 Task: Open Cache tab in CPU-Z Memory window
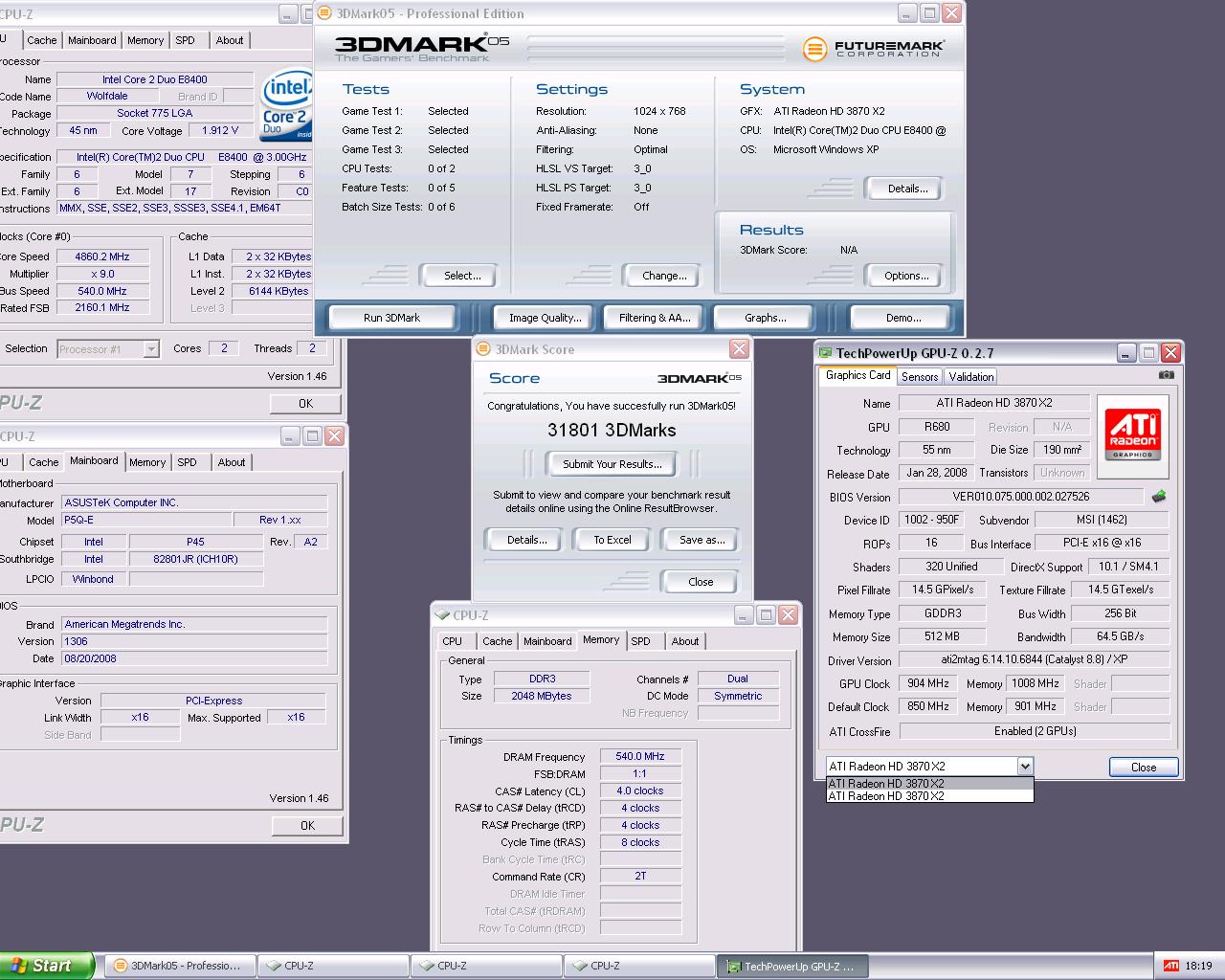(498, 641)
